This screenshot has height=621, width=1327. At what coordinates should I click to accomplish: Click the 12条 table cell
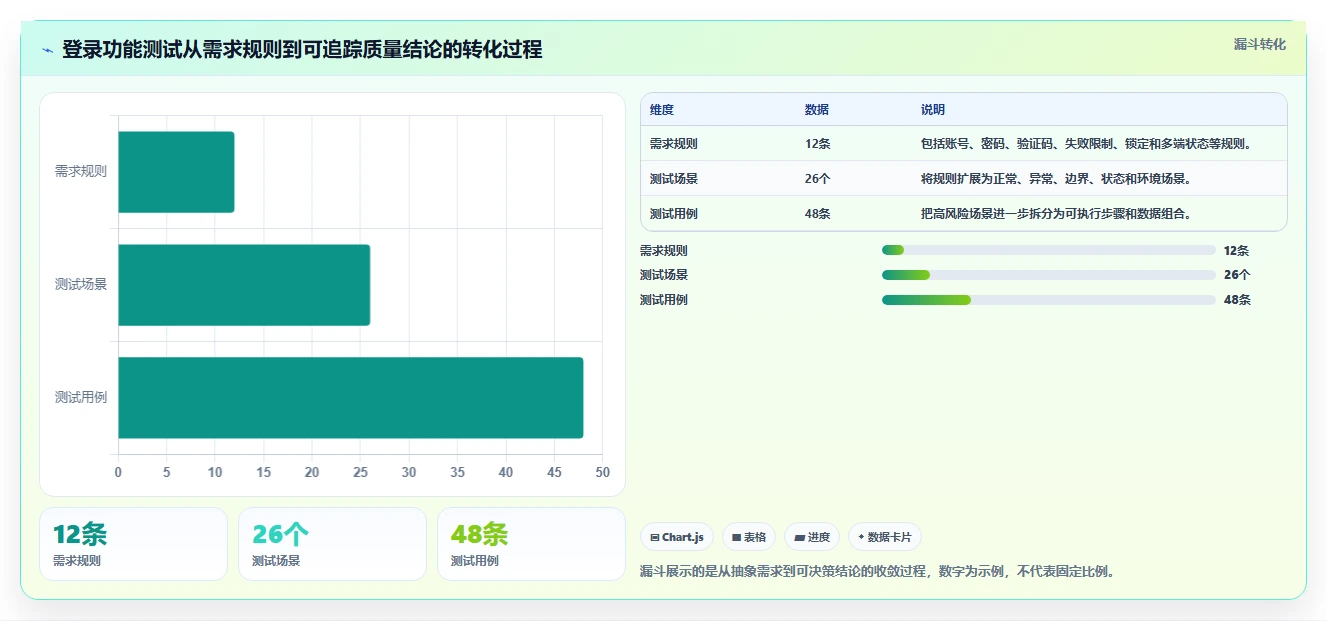(x=818, y=144)
